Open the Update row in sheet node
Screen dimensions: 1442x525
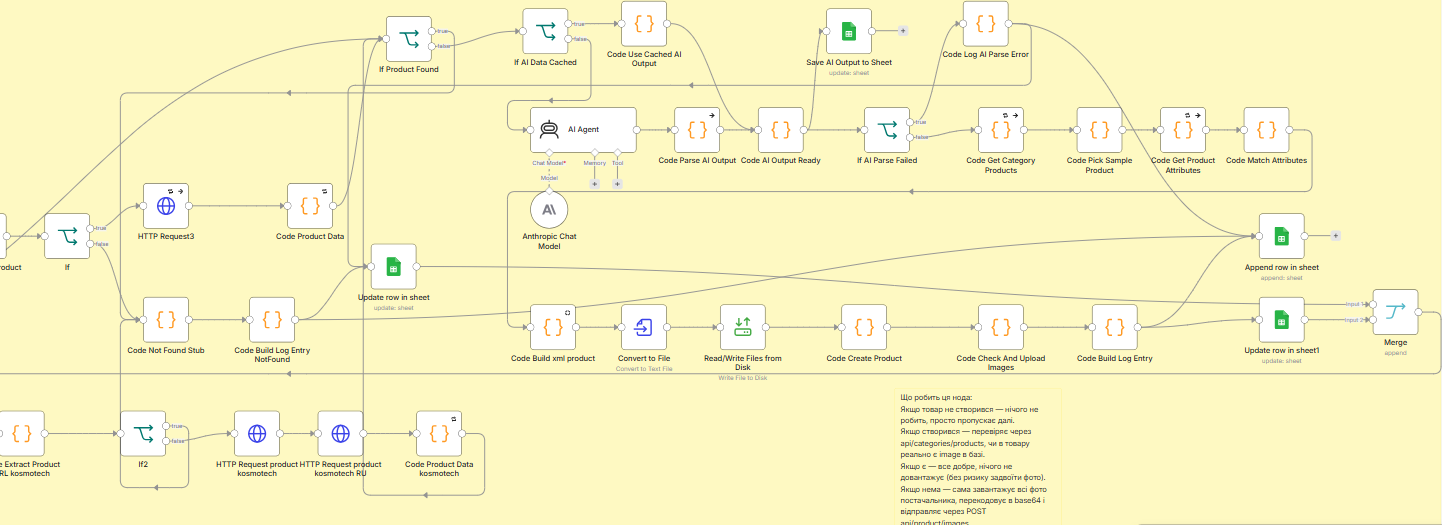point(394,267)
